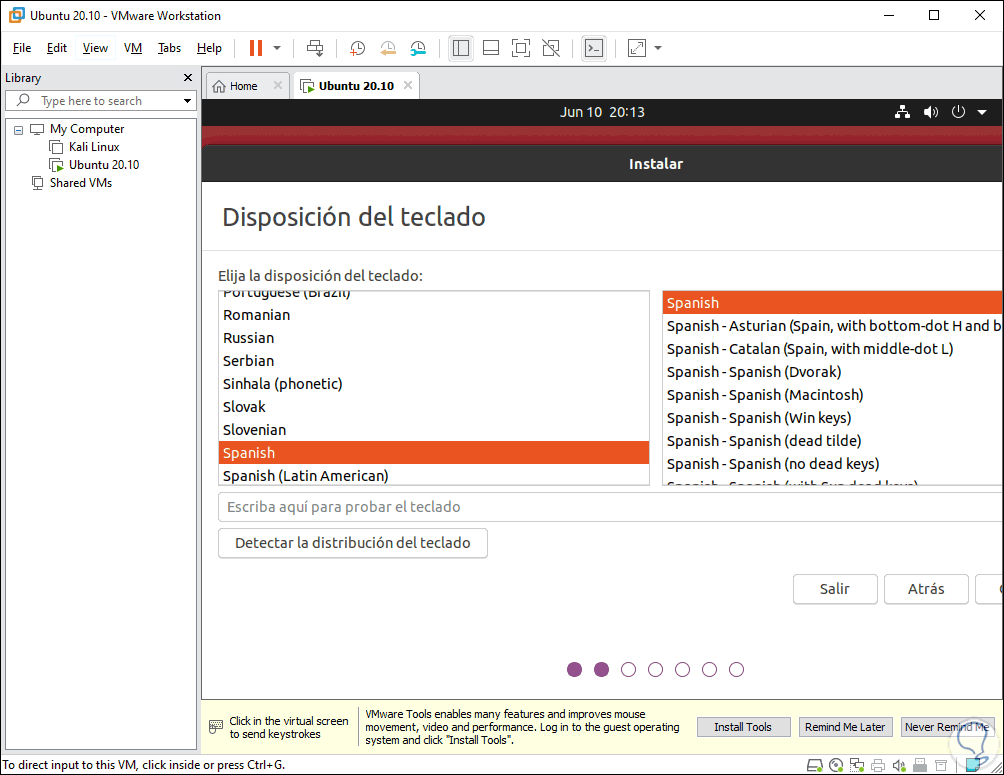Enter full screen mode icon

coord(521,48)
